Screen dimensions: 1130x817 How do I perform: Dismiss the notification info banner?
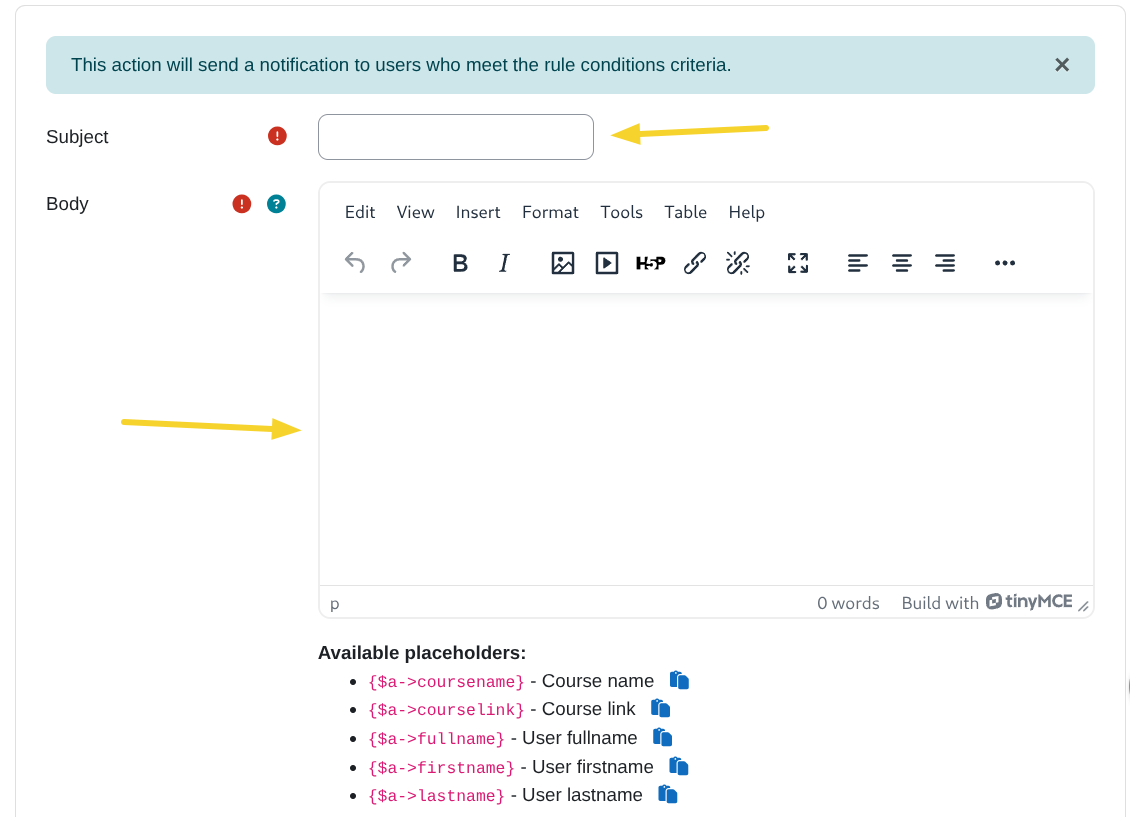[1062, 65]
